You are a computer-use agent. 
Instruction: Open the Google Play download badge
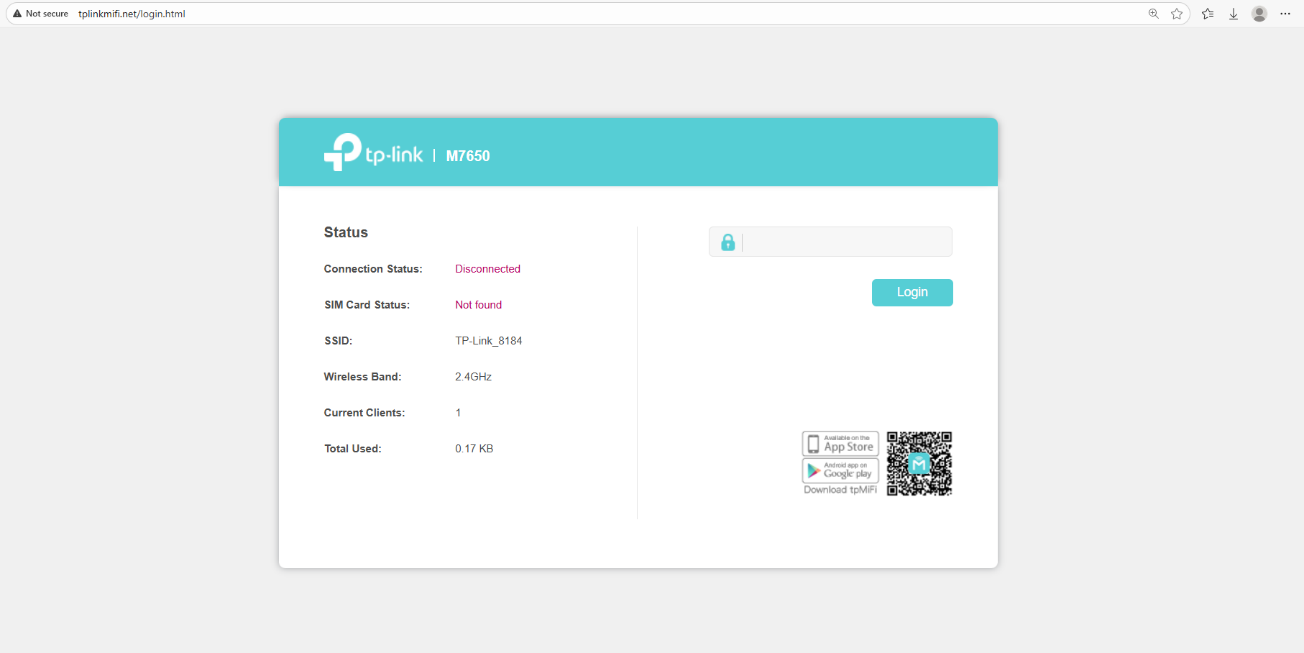click(840, 471)
